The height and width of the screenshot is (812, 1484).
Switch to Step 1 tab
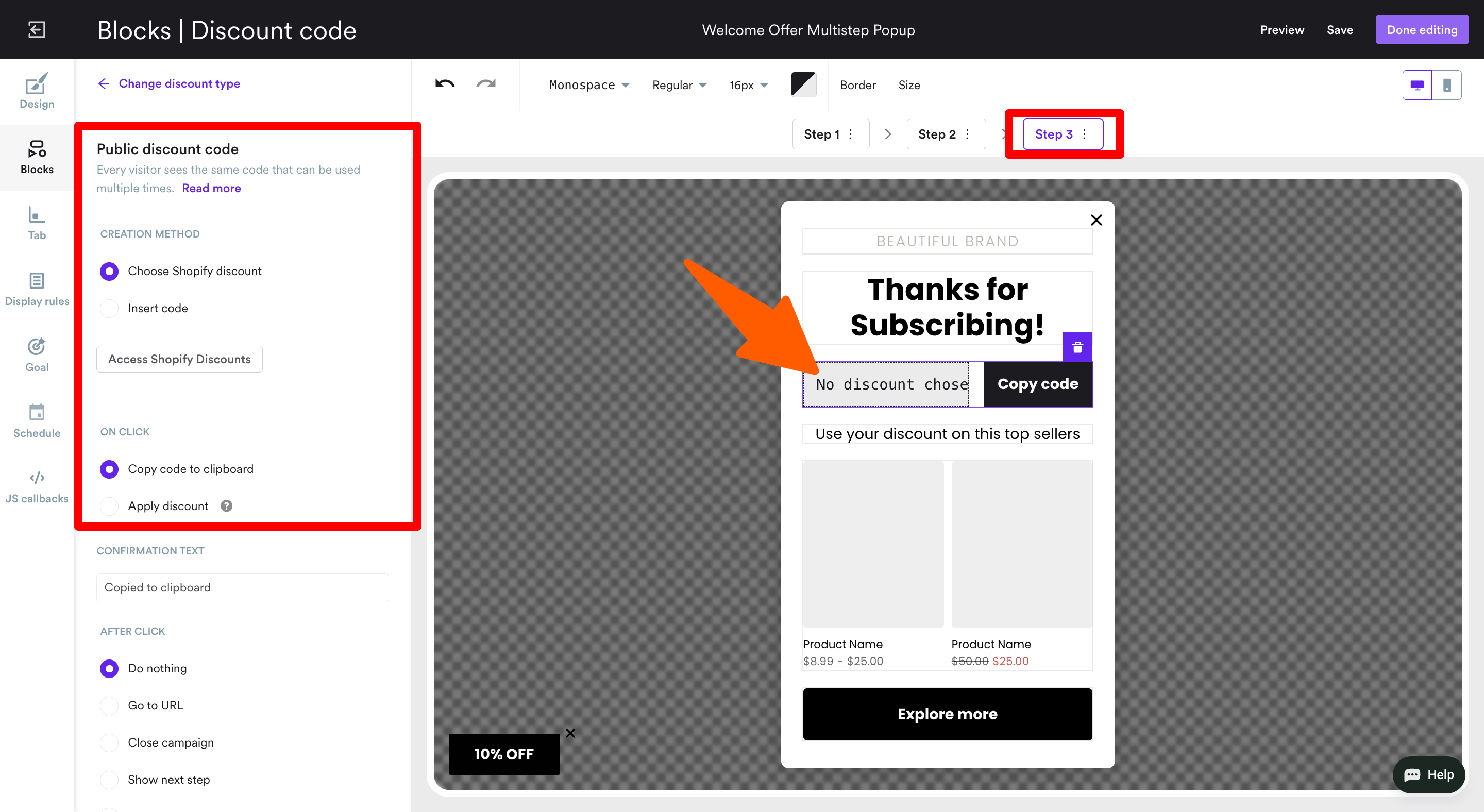[821, 134]
